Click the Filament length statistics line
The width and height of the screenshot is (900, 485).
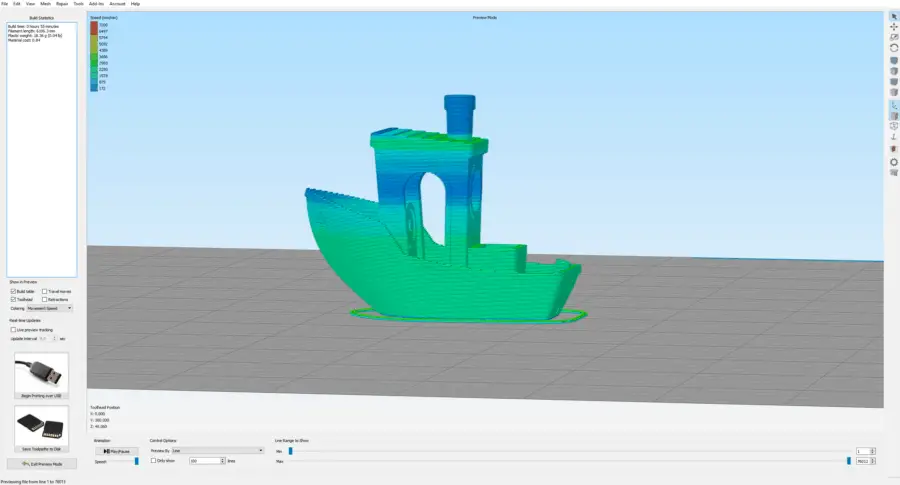32,31
